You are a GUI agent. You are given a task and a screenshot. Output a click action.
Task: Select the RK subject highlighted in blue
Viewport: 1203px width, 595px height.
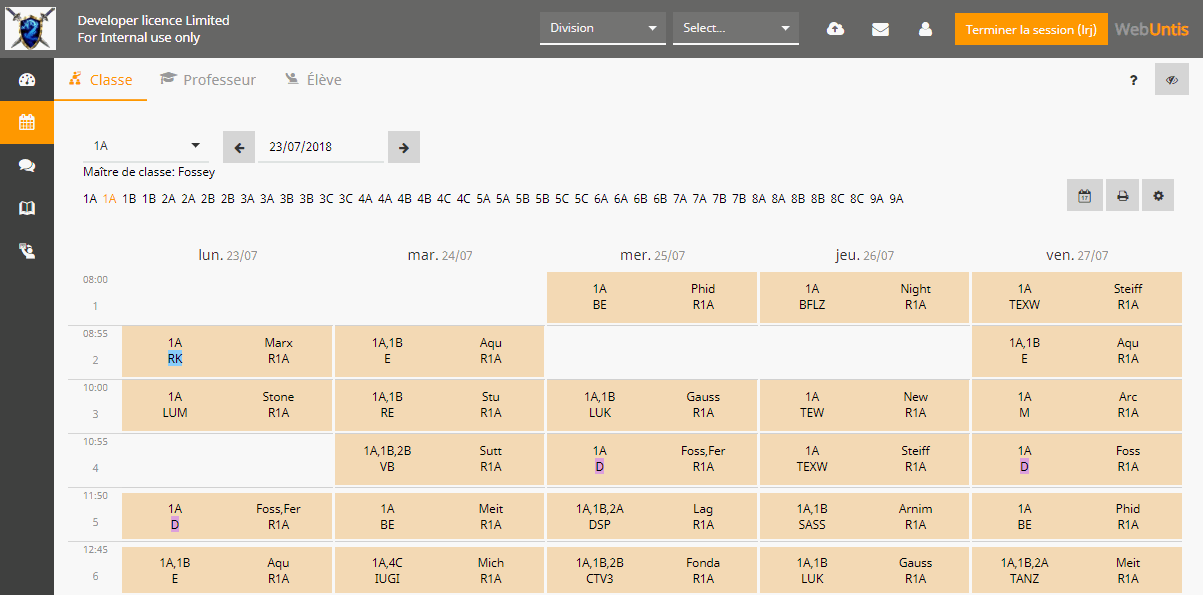coord(175,359)
